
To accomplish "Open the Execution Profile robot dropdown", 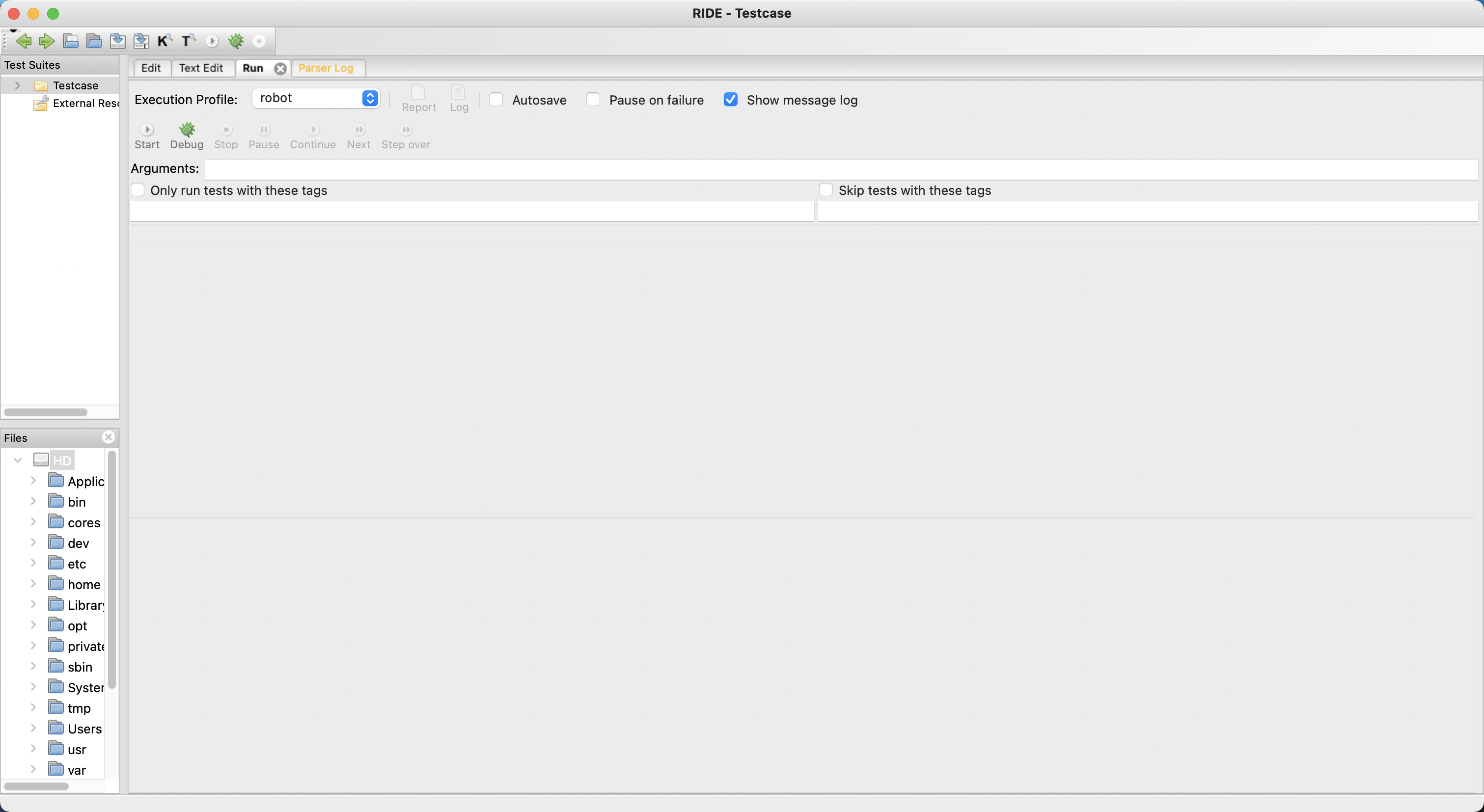I will click(x=316, y=98).
